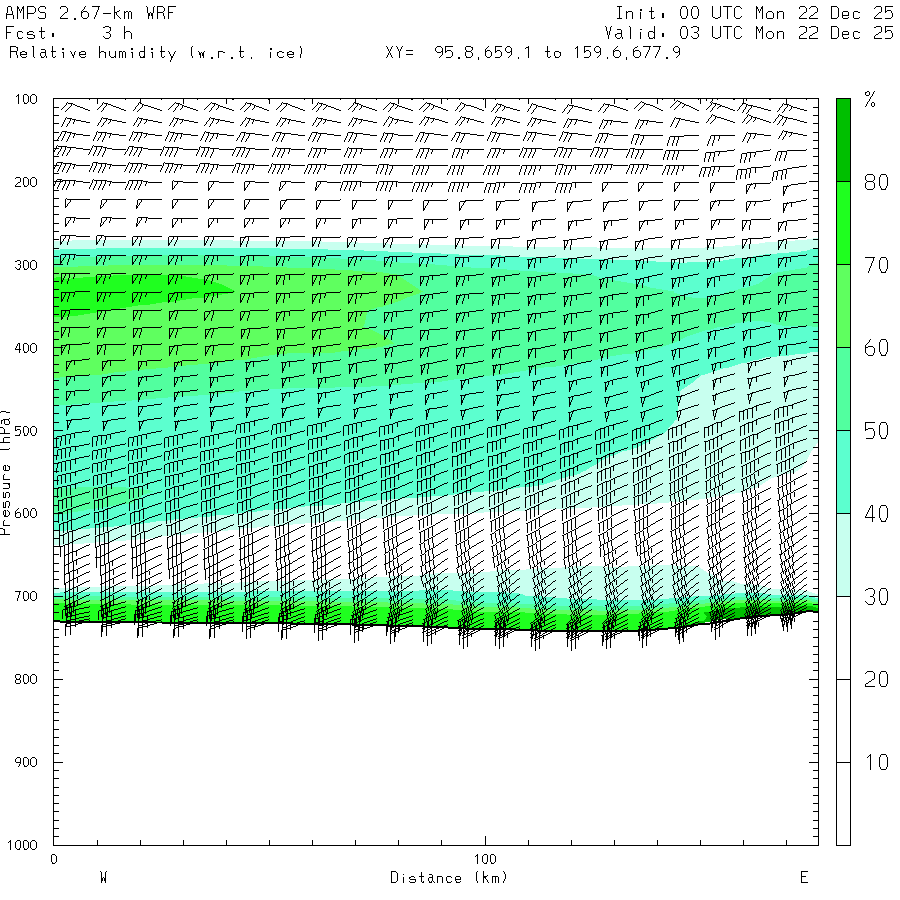900x900 pixels.
Task: Click the colorbar '30' value label
Action: pos(876,597)
